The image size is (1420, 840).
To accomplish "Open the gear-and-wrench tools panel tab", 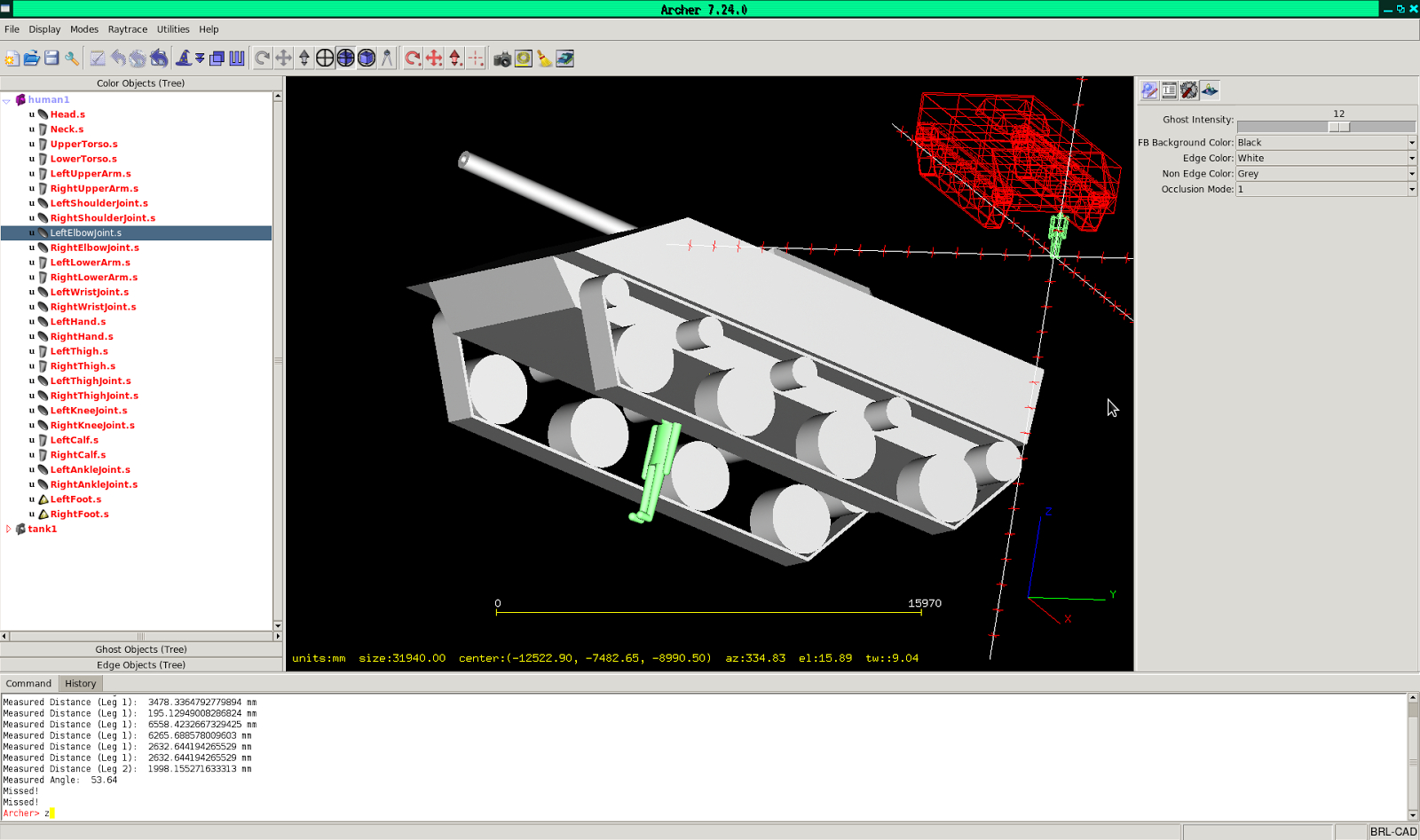I will (x=1189, y=90).
